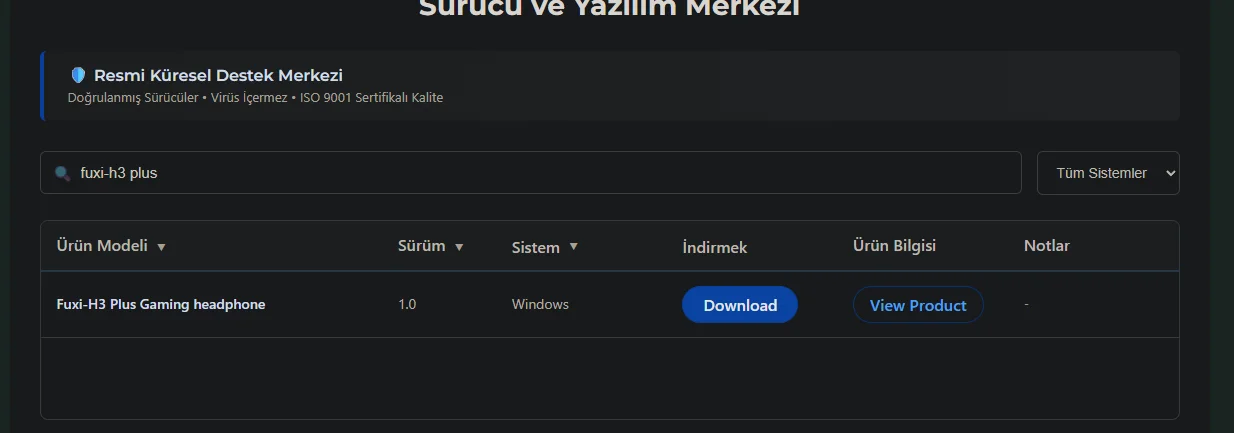Click the blue shield icon in the banner
The height and width of the screenshot is (433, 1234).
pos(78,75)
